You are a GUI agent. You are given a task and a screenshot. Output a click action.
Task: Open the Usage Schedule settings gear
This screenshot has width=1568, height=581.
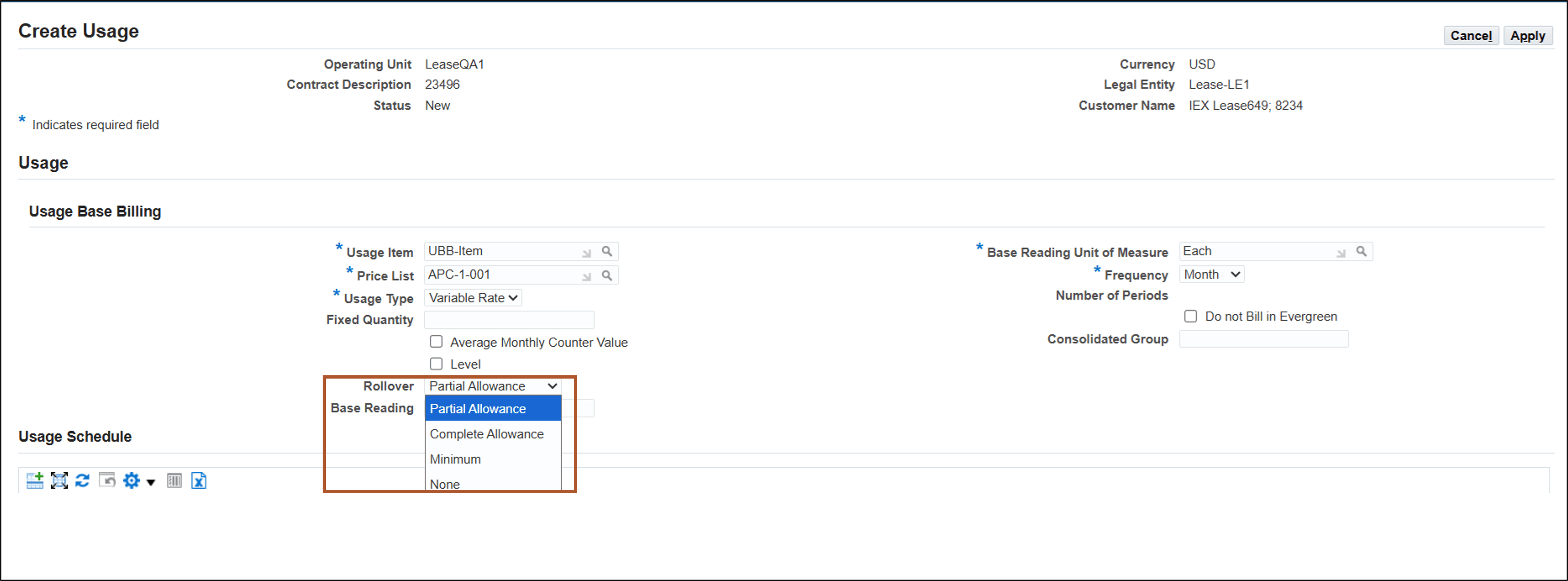131,481
